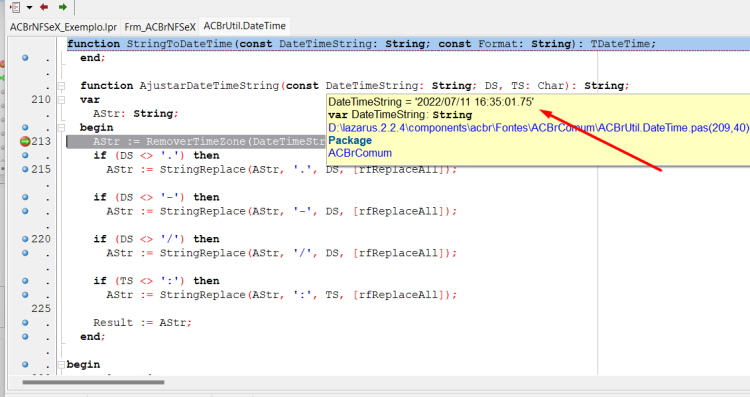The height and width of the screenshot is (397, 750).
Task: Click the StringReplace line replacing '-' with DS
Action: click(281, 211)
